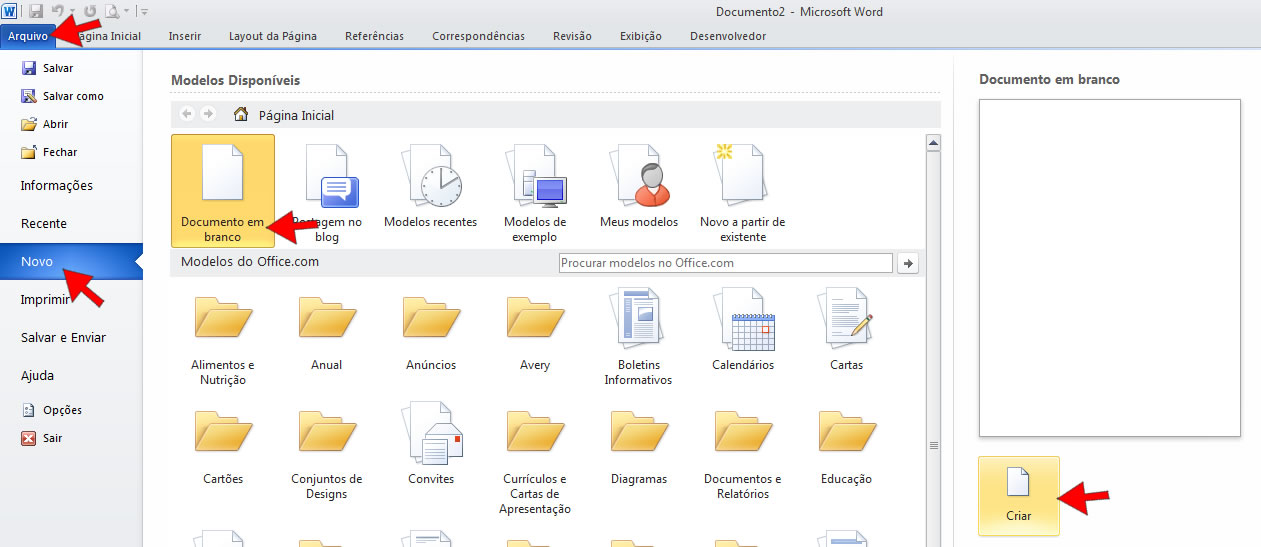
Task: Open Modelos de exemplo
Action: coord(535,191)
